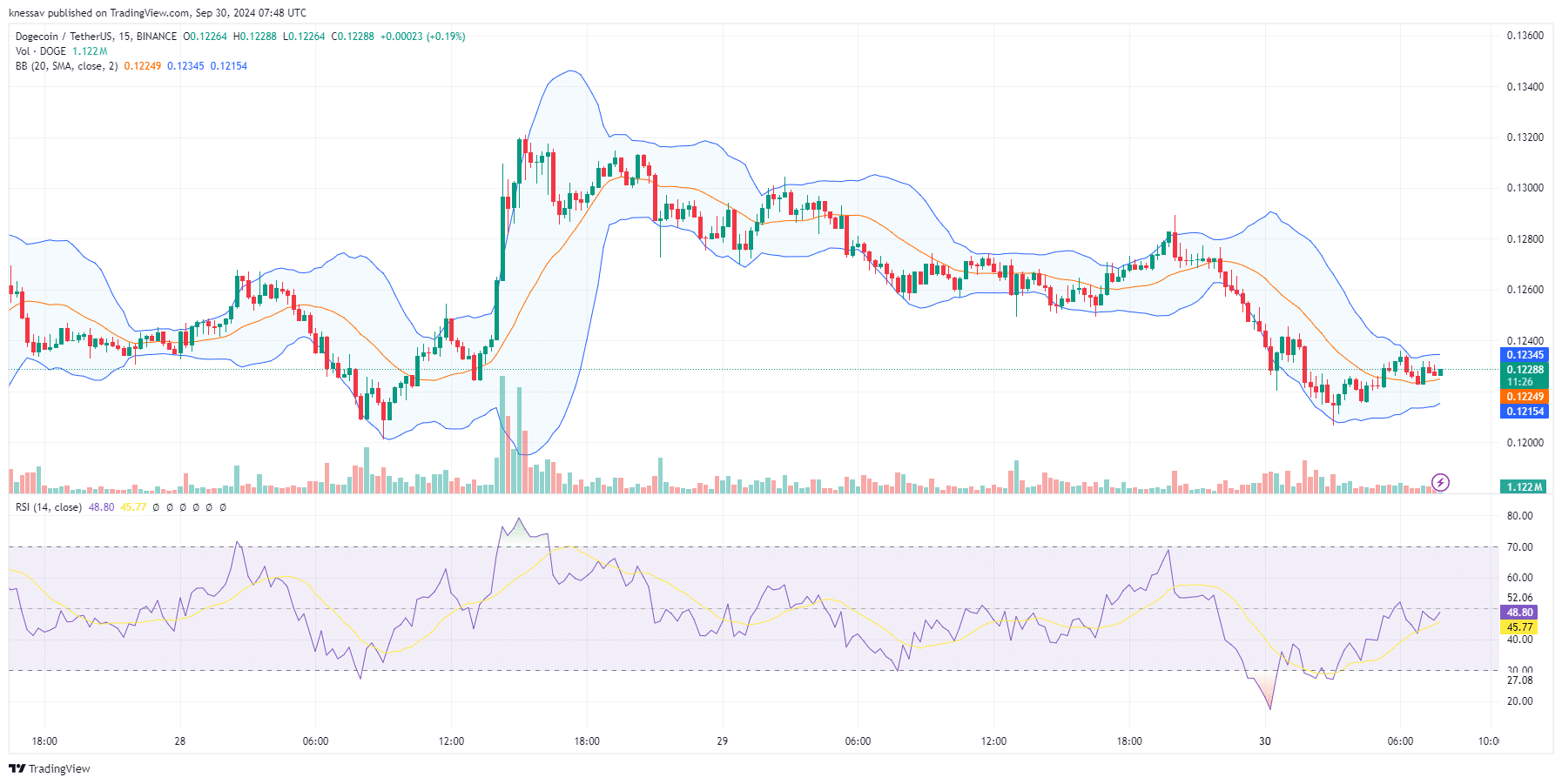Click the 80.00 RSI axis label

tap(1520, 516)
